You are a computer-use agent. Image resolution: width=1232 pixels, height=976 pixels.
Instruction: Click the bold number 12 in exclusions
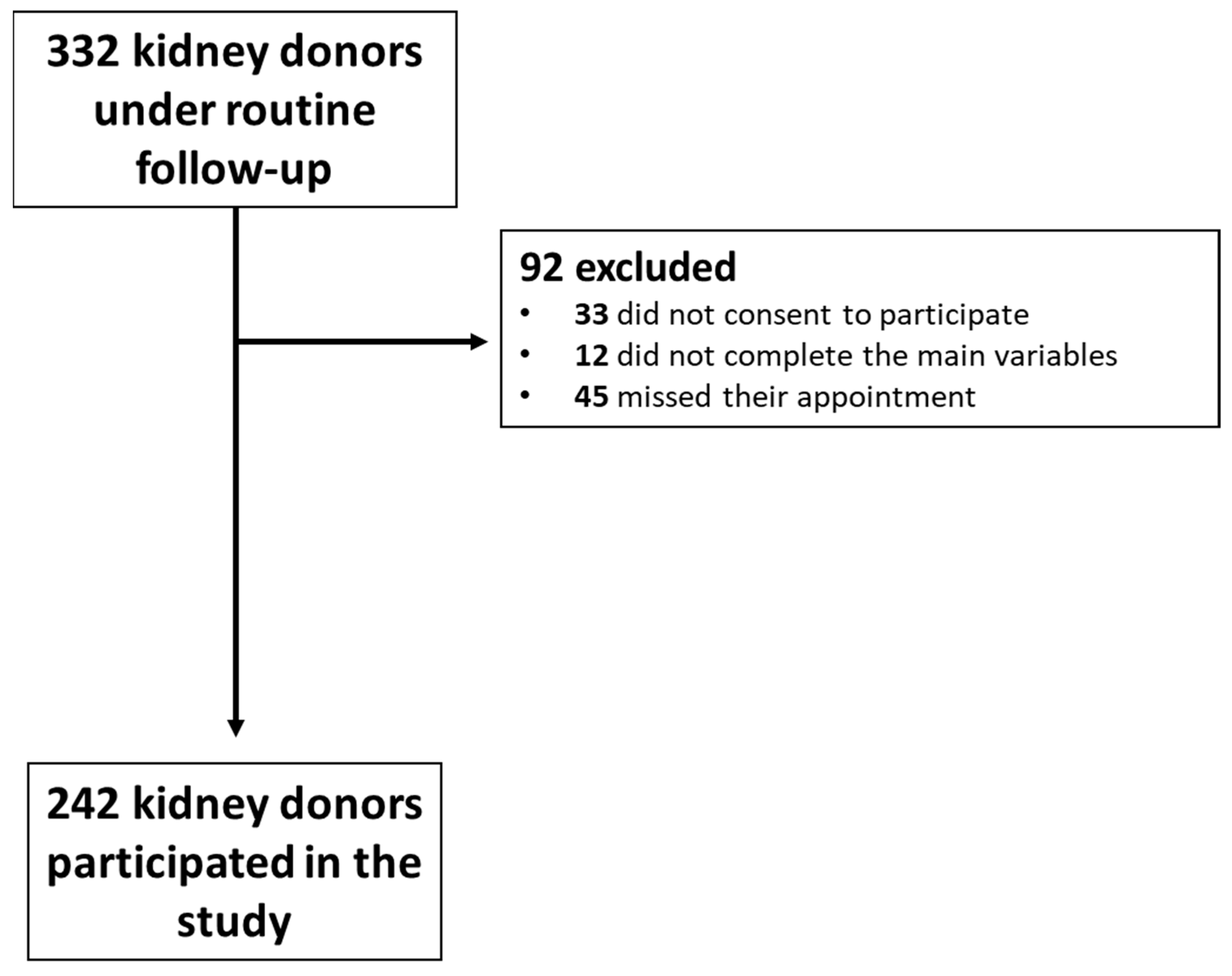[x=592, y=356]
